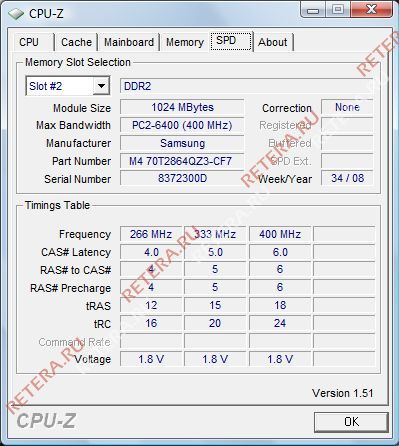The image size is (399, 446).
Task: Close the CPU-Z window
Action: 371,10
